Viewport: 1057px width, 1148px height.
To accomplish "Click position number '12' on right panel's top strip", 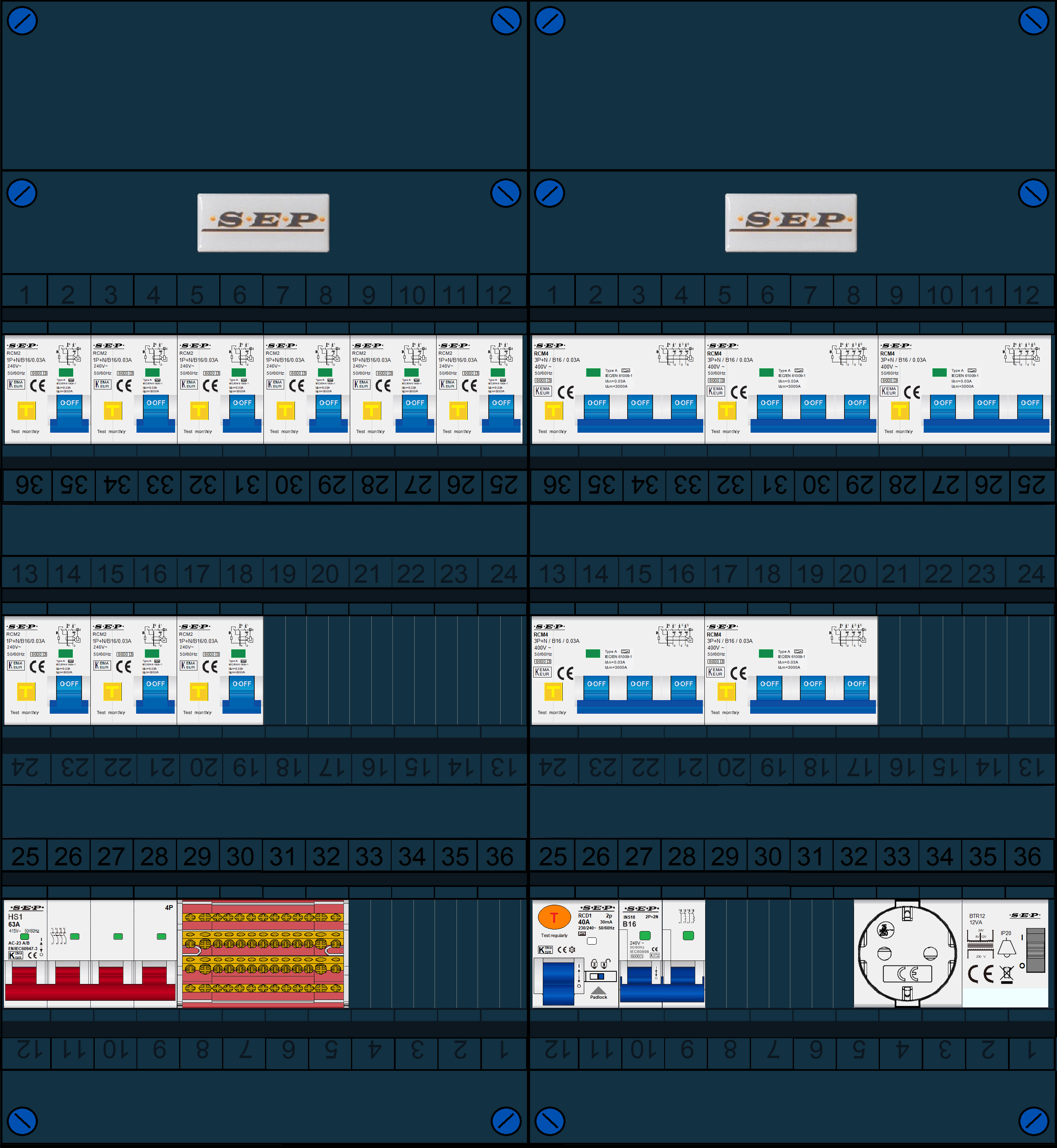I will [x=1026, y=295].
